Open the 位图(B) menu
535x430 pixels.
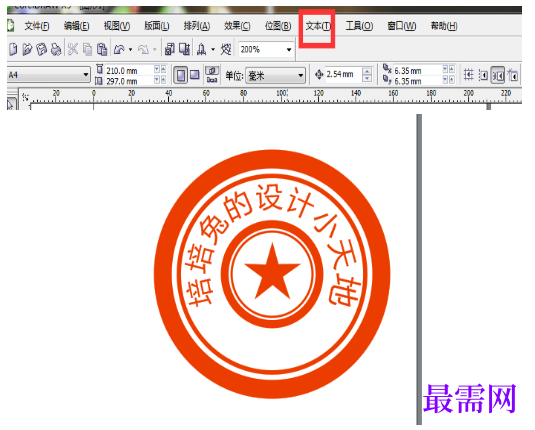(x=278, y=26)
